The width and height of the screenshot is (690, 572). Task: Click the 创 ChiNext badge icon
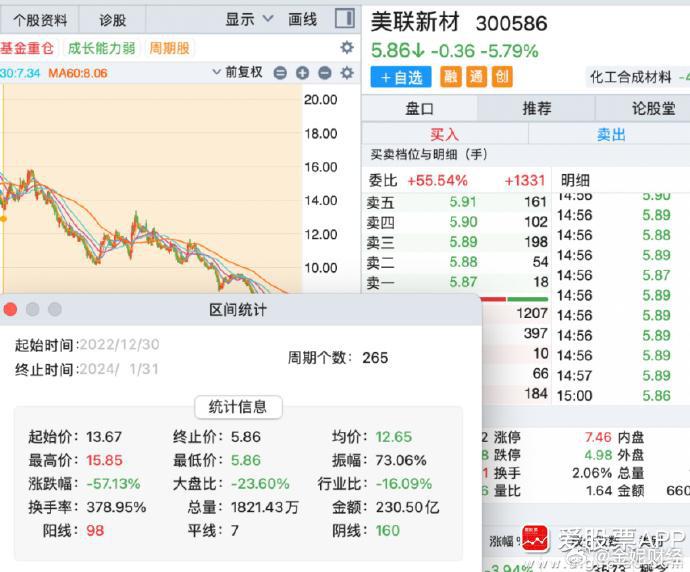[502, 77]
